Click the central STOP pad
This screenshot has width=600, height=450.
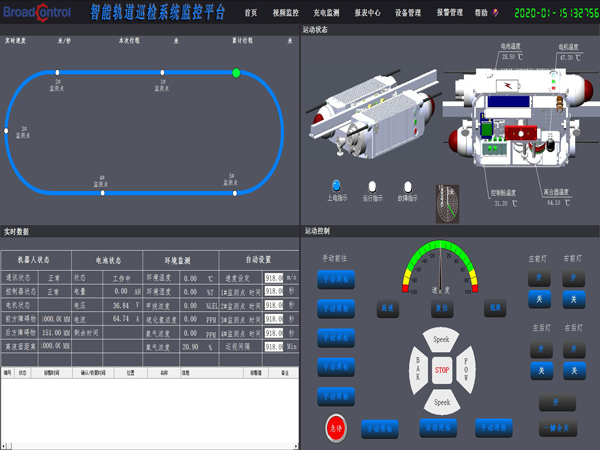442,370
